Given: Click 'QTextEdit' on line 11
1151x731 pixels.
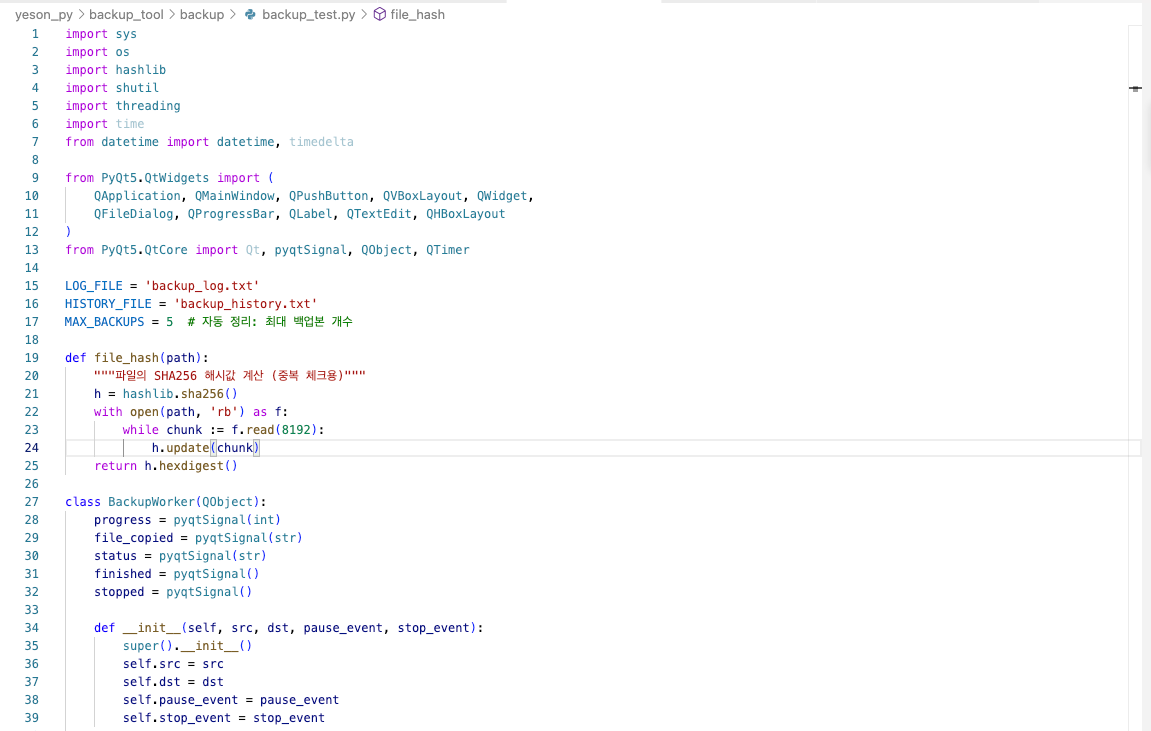Looking at the screenshot, I should click(379, 214).
